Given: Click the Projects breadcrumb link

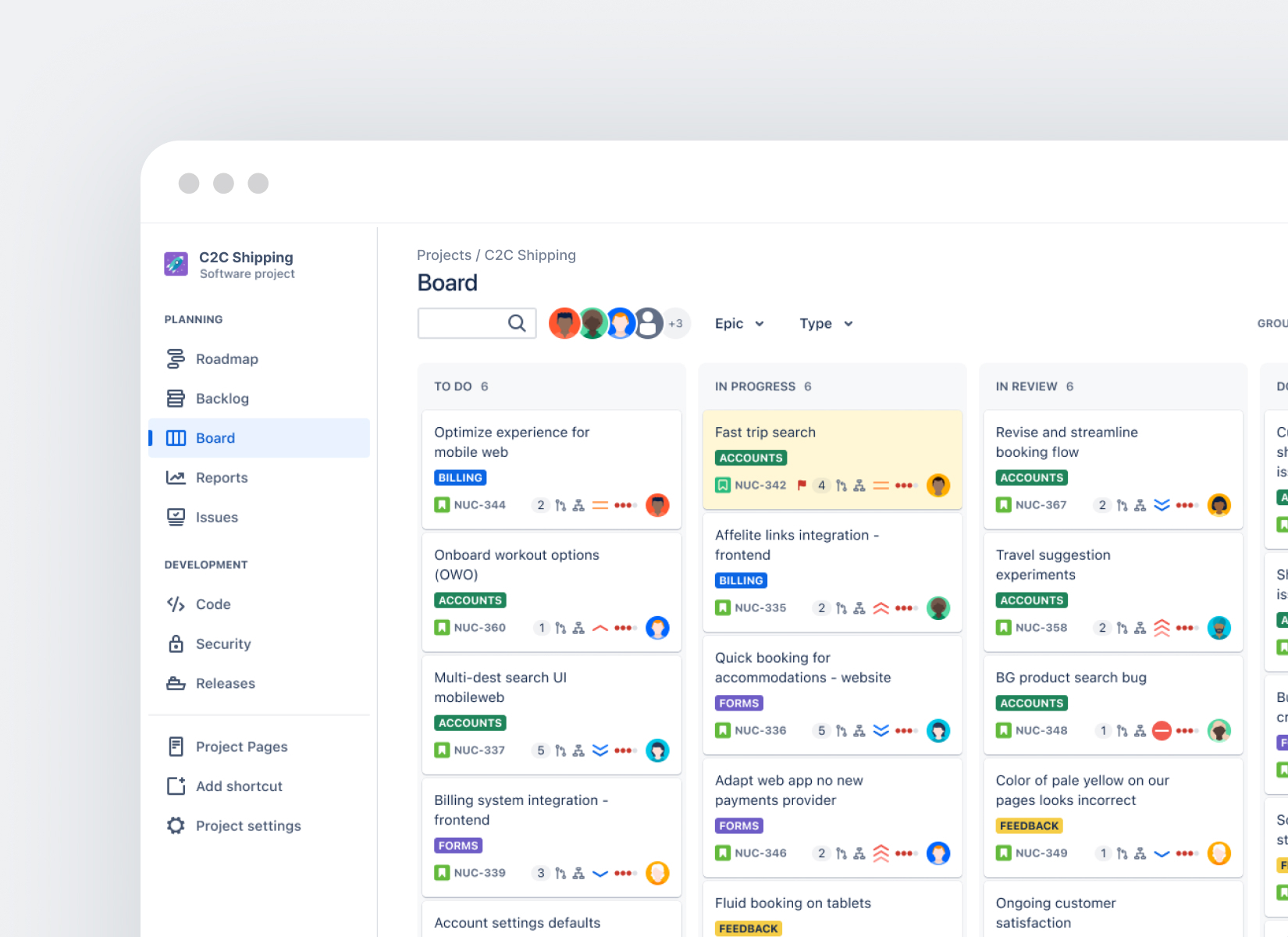Looking at the screenshot, I should [x=443, y=255].
